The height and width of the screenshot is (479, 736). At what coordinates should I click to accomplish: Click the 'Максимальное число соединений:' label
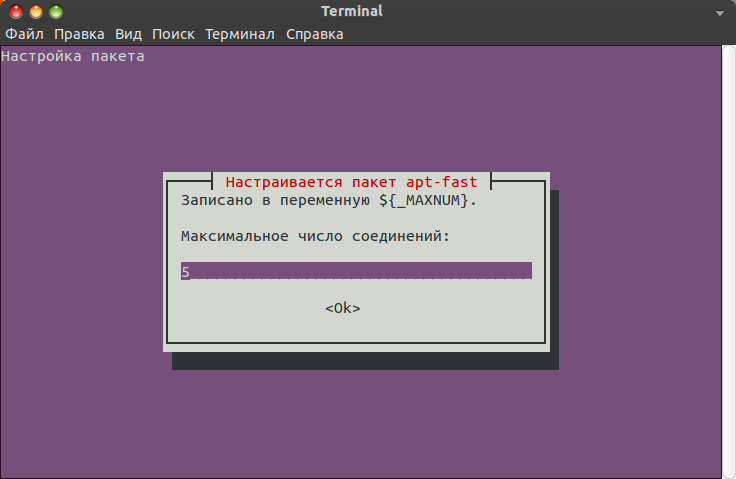tap(315, 236)
